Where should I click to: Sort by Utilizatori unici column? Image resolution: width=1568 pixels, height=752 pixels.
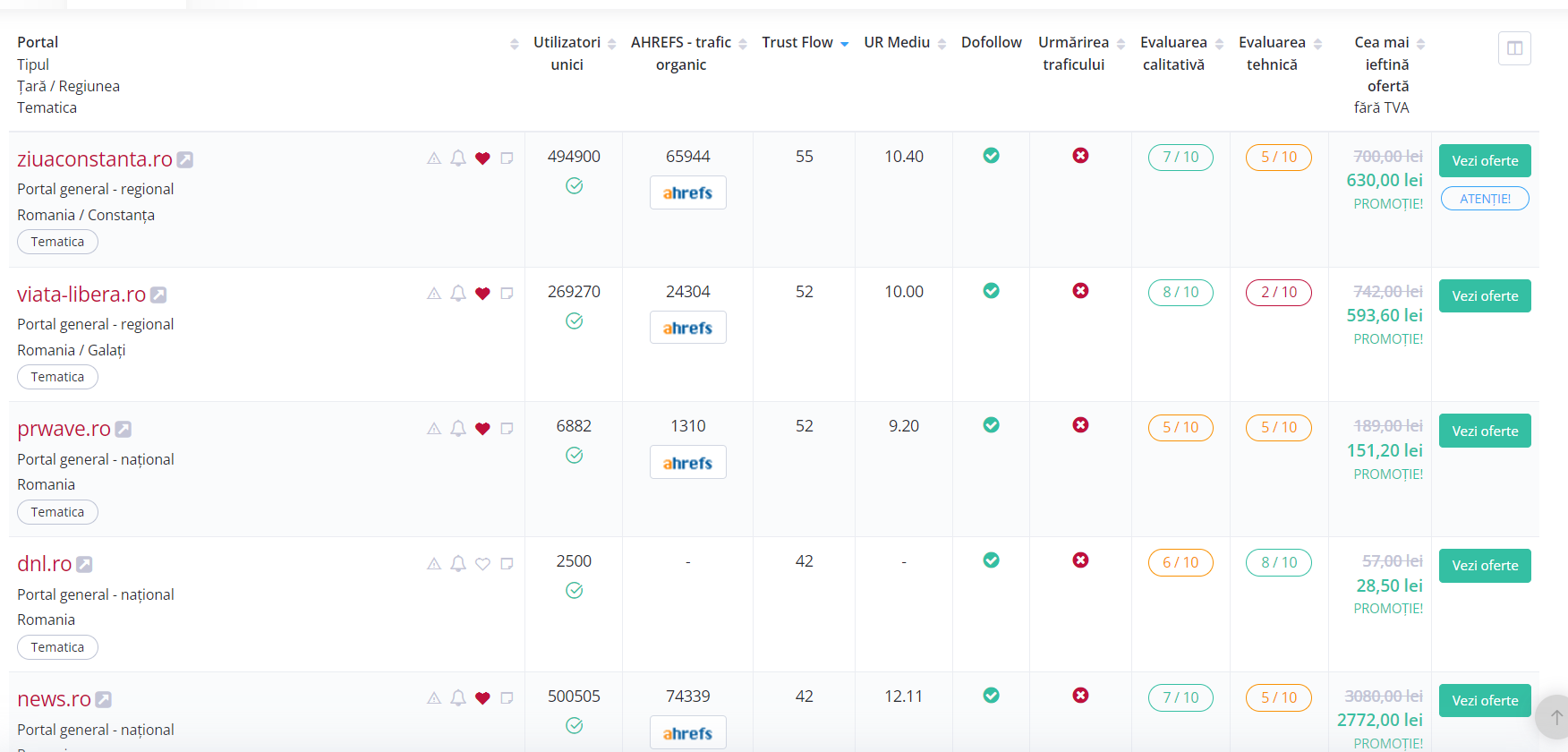point(611,44)
